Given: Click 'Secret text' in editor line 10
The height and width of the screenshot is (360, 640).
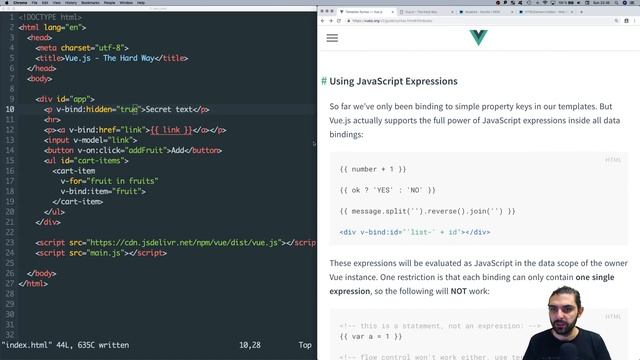Looking at the screenshot, I should pyautogui.click(x=169, y=109).
